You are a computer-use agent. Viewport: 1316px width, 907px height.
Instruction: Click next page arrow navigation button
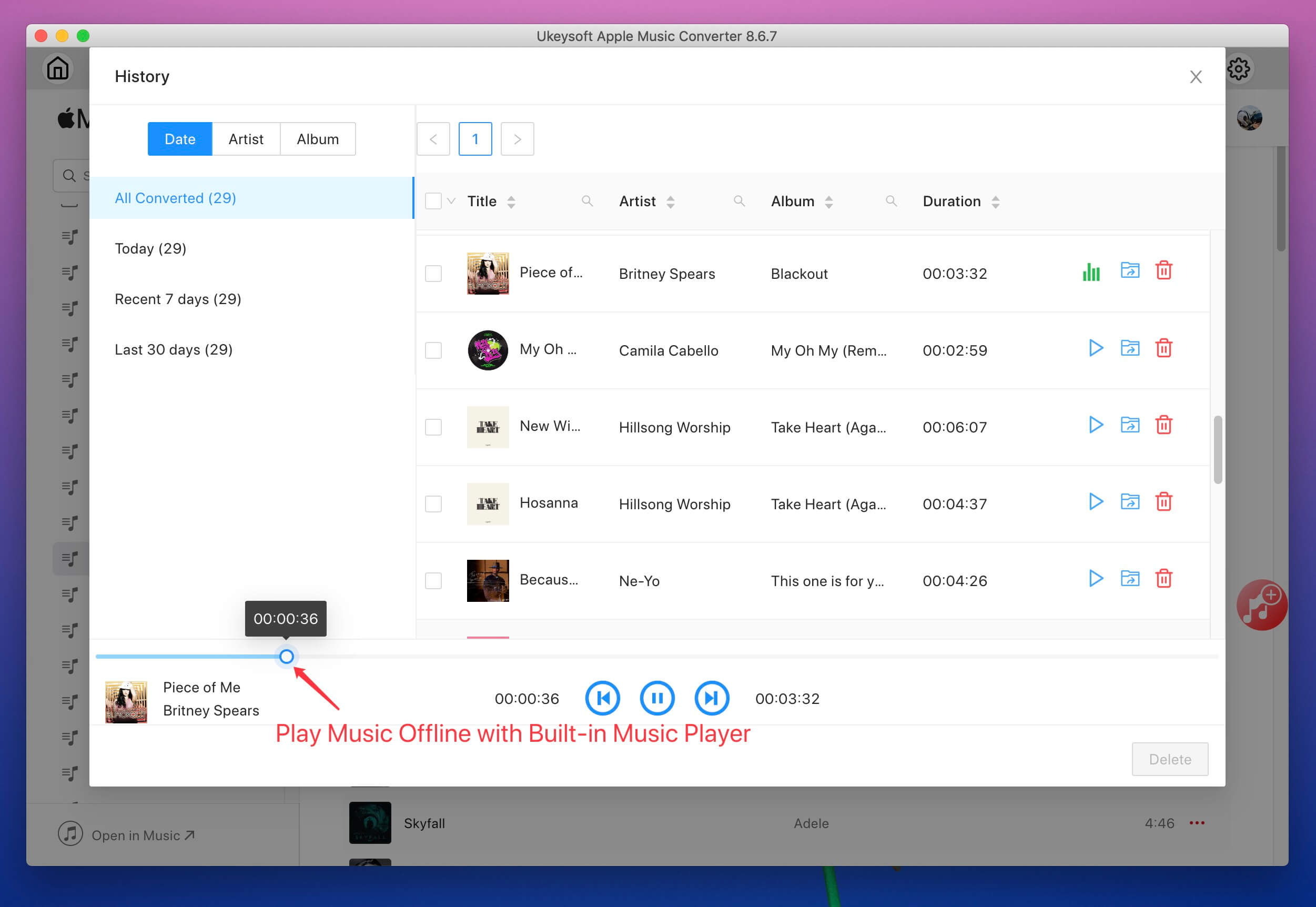[x=518, y=138]
